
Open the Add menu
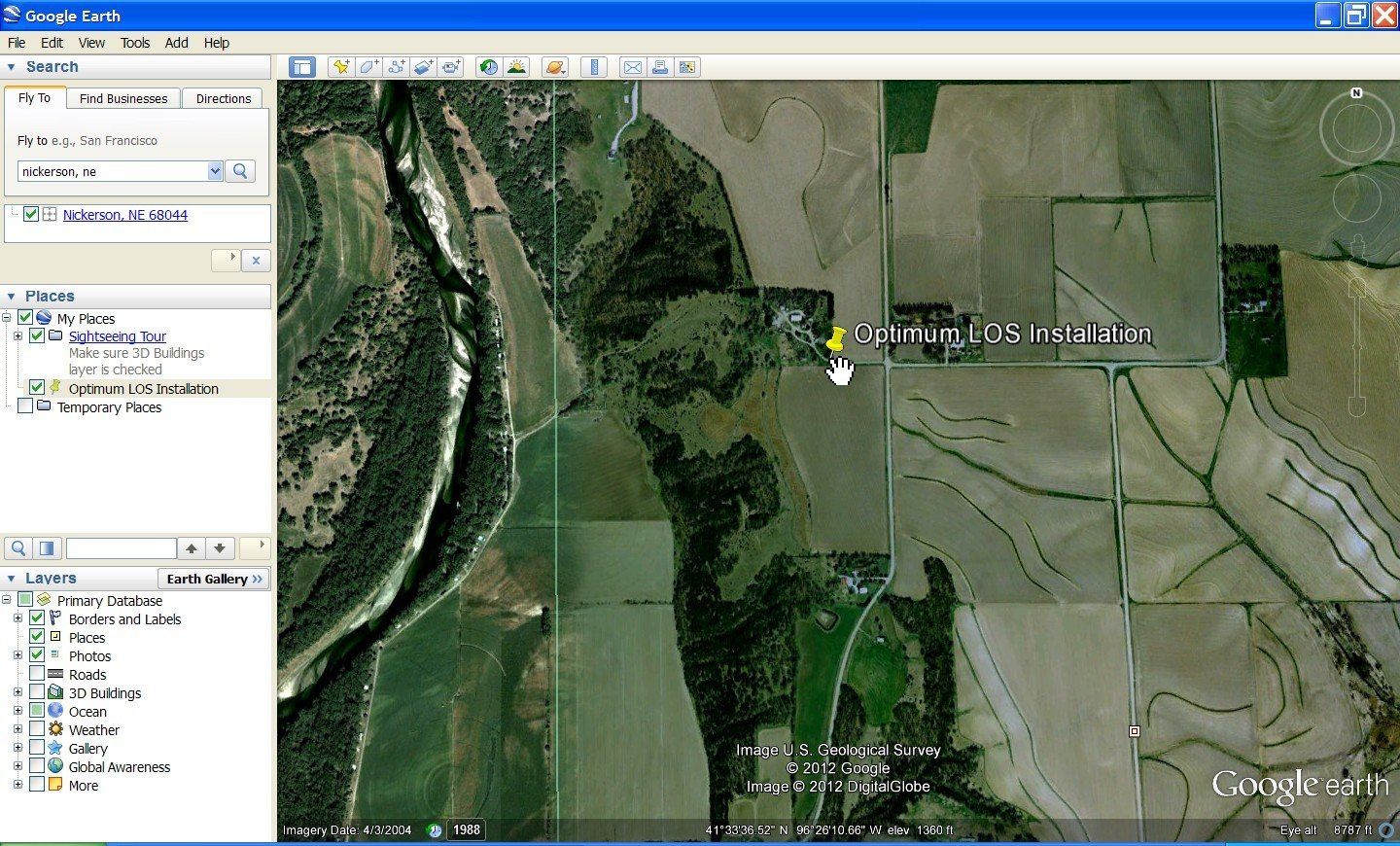click(176, 43)
